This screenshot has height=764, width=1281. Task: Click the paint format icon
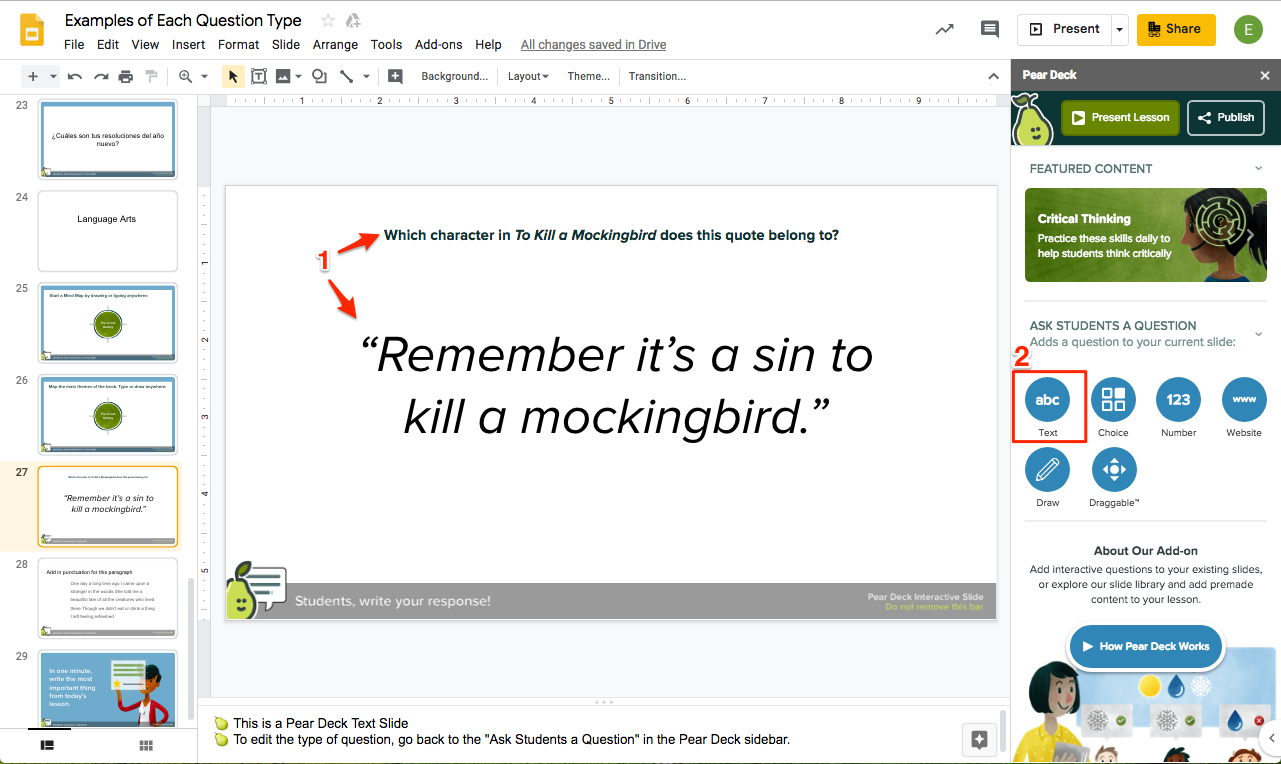click(151, 76)
